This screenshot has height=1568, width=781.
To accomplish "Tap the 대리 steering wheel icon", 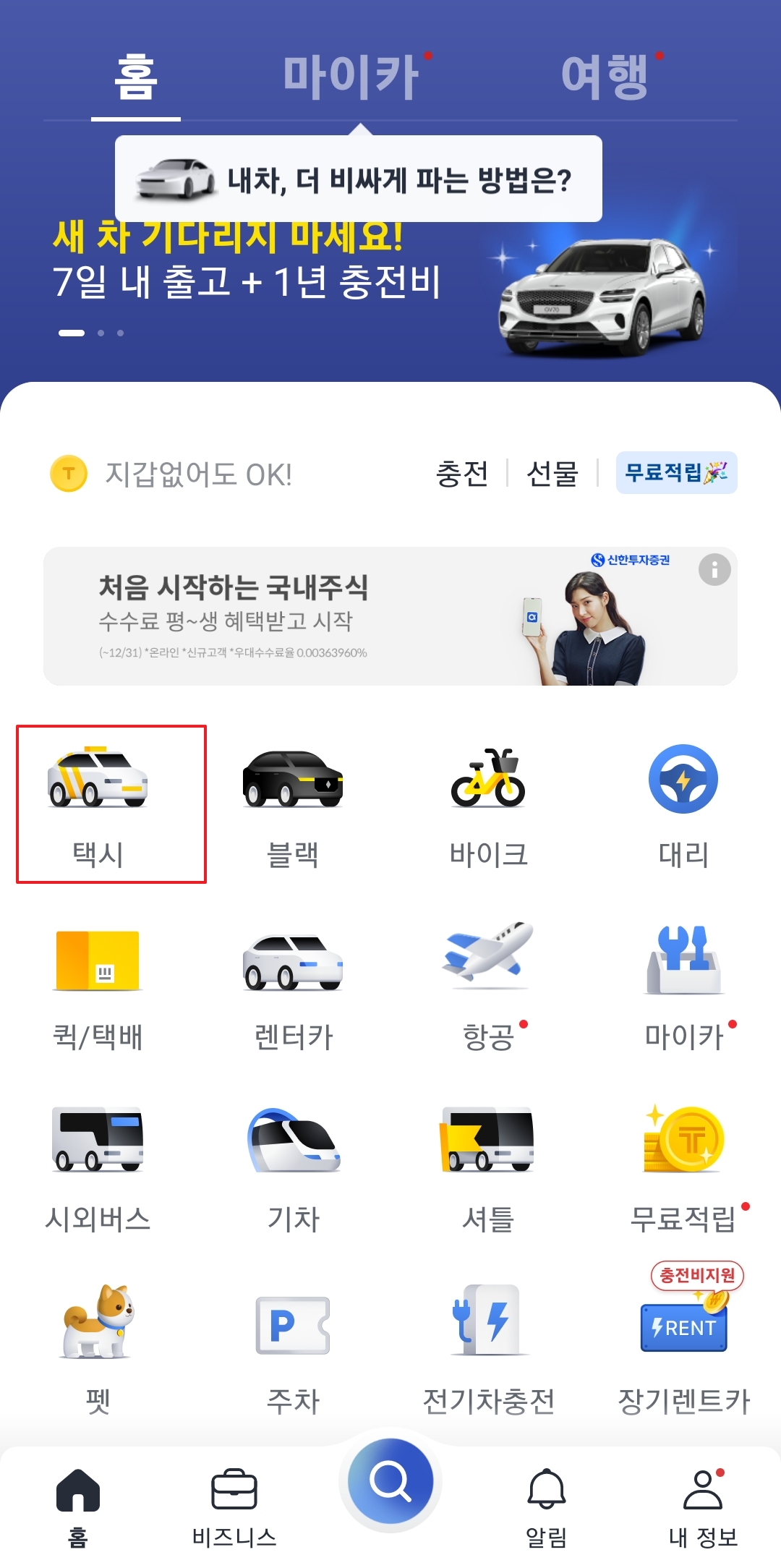I will point(683,779).
